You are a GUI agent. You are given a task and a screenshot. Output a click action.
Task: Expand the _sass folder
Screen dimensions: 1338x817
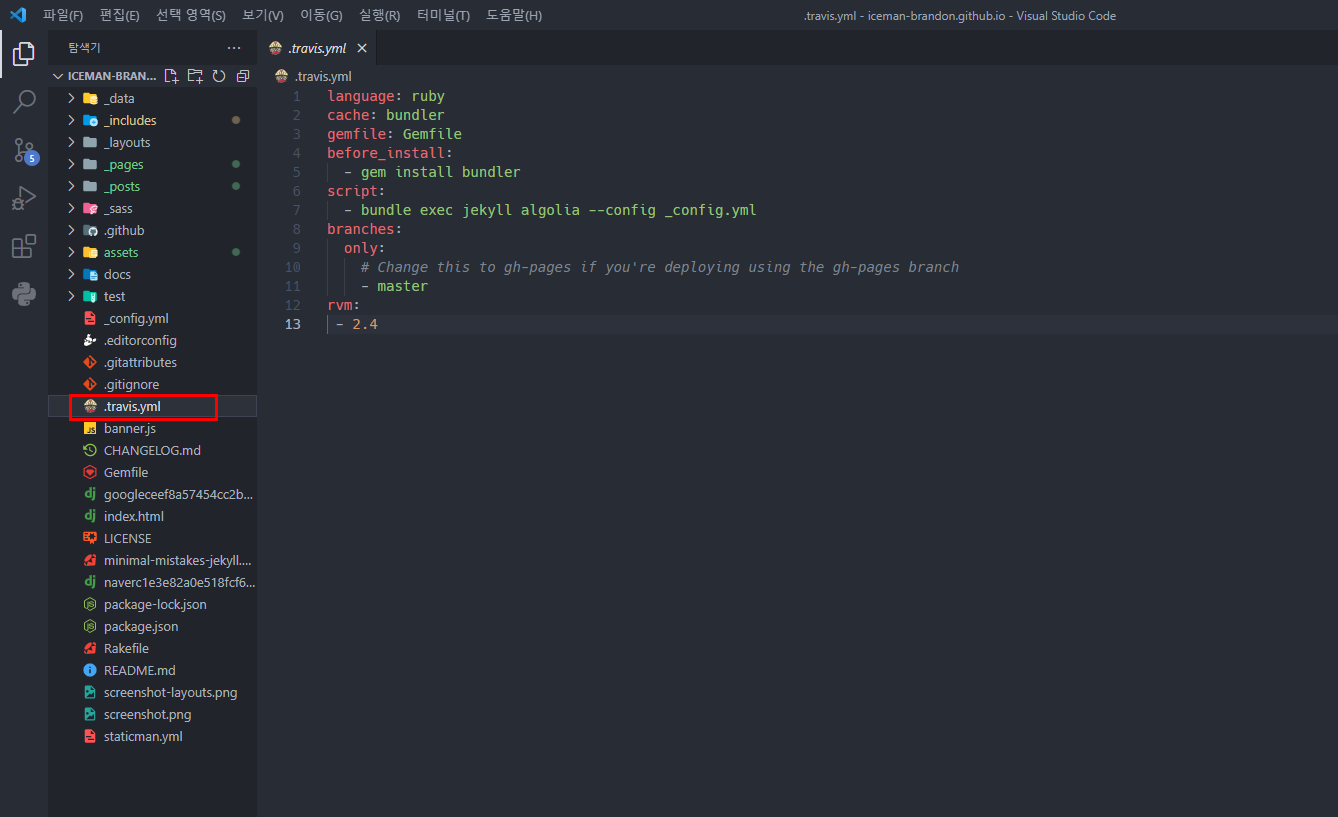[x=71, y=208]
